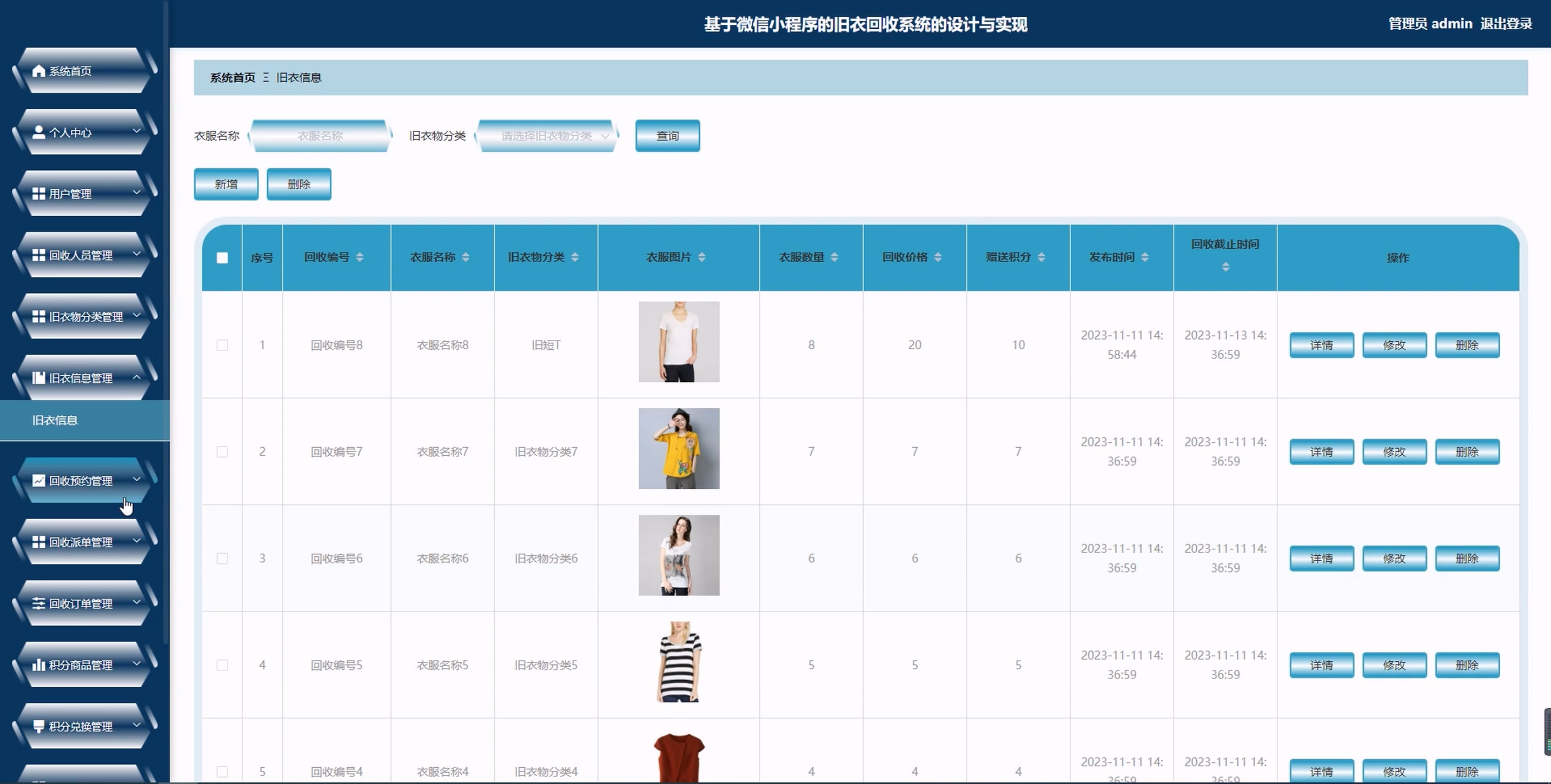Check the box for row 回收编号6
The image size is (1551, 784).
(222, 558)
